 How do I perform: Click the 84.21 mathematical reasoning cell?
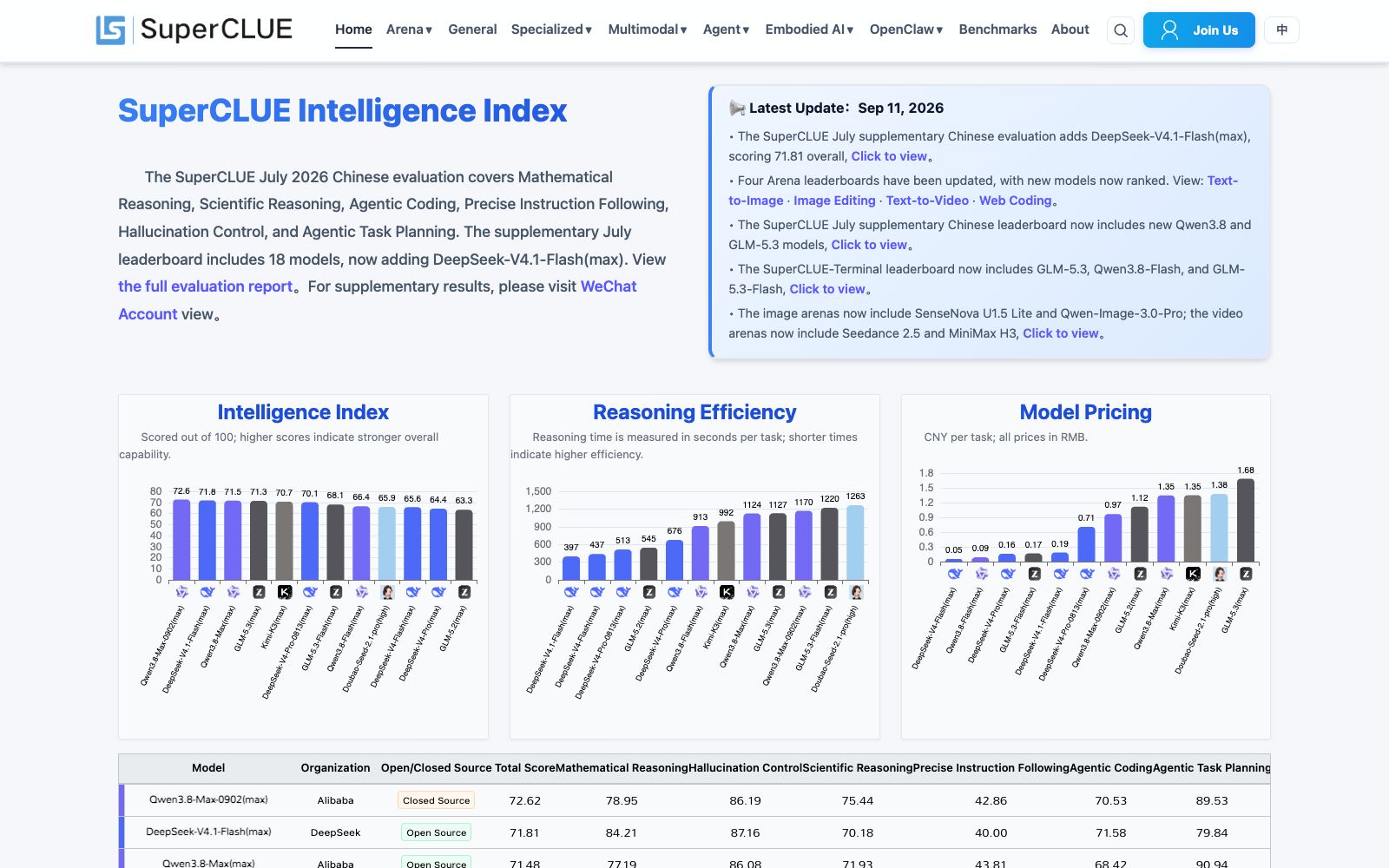(621, 832)
